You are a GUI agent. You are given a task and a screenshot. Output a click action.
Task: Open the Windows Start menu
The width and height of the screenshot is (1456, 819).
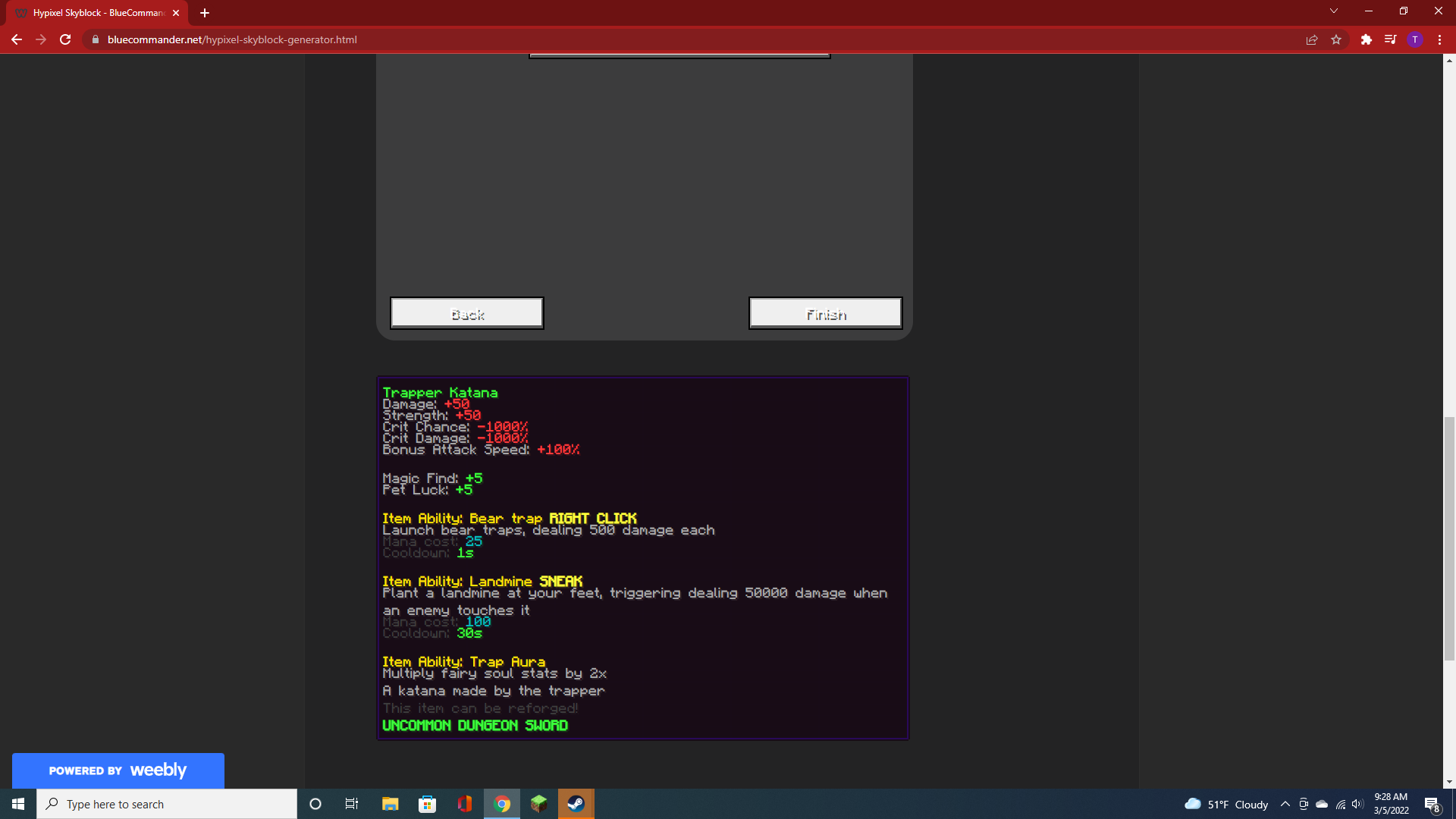(x=18, y=804)
